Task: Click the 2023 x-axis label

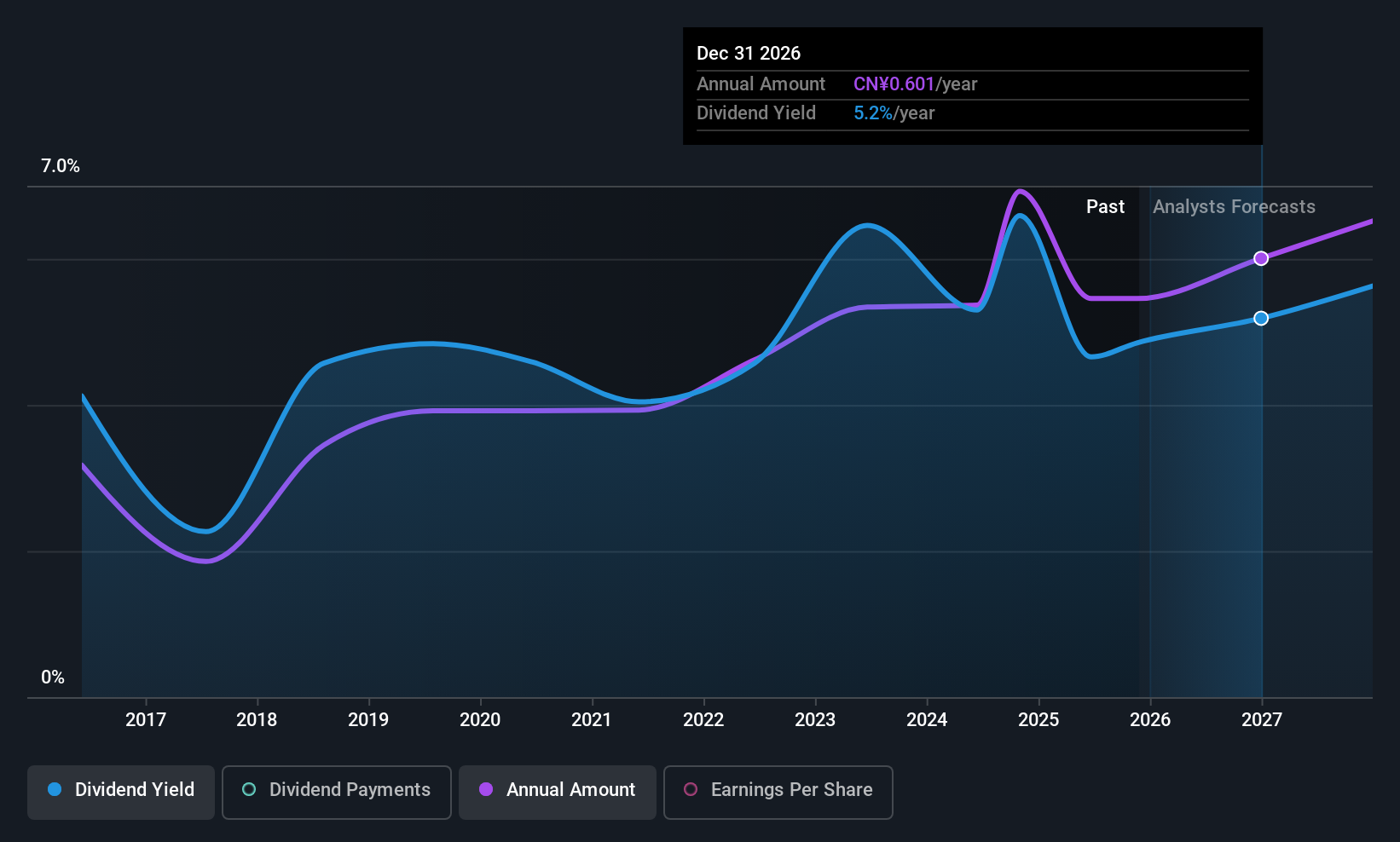Action: (815, 720)
